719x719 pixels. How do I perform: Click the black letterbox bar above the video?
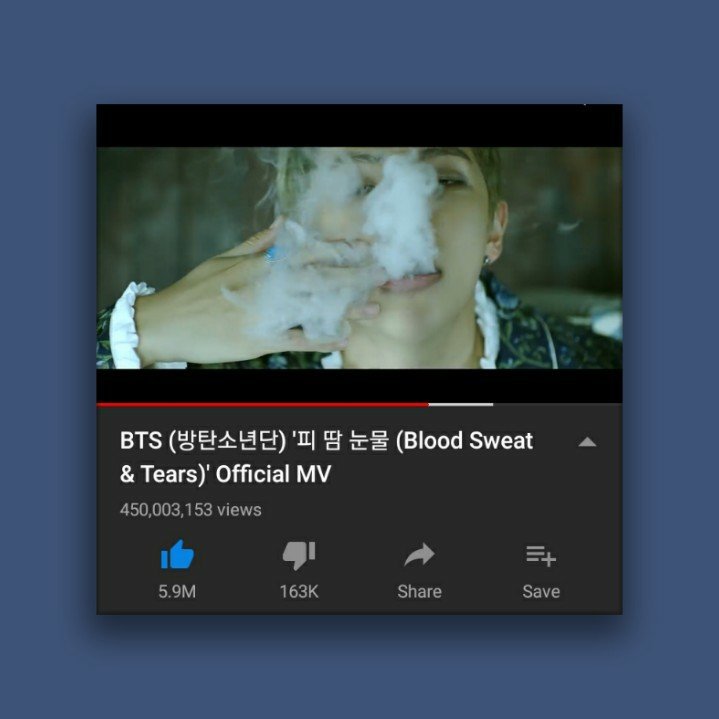pyautogui.click(x=359, y=126)
